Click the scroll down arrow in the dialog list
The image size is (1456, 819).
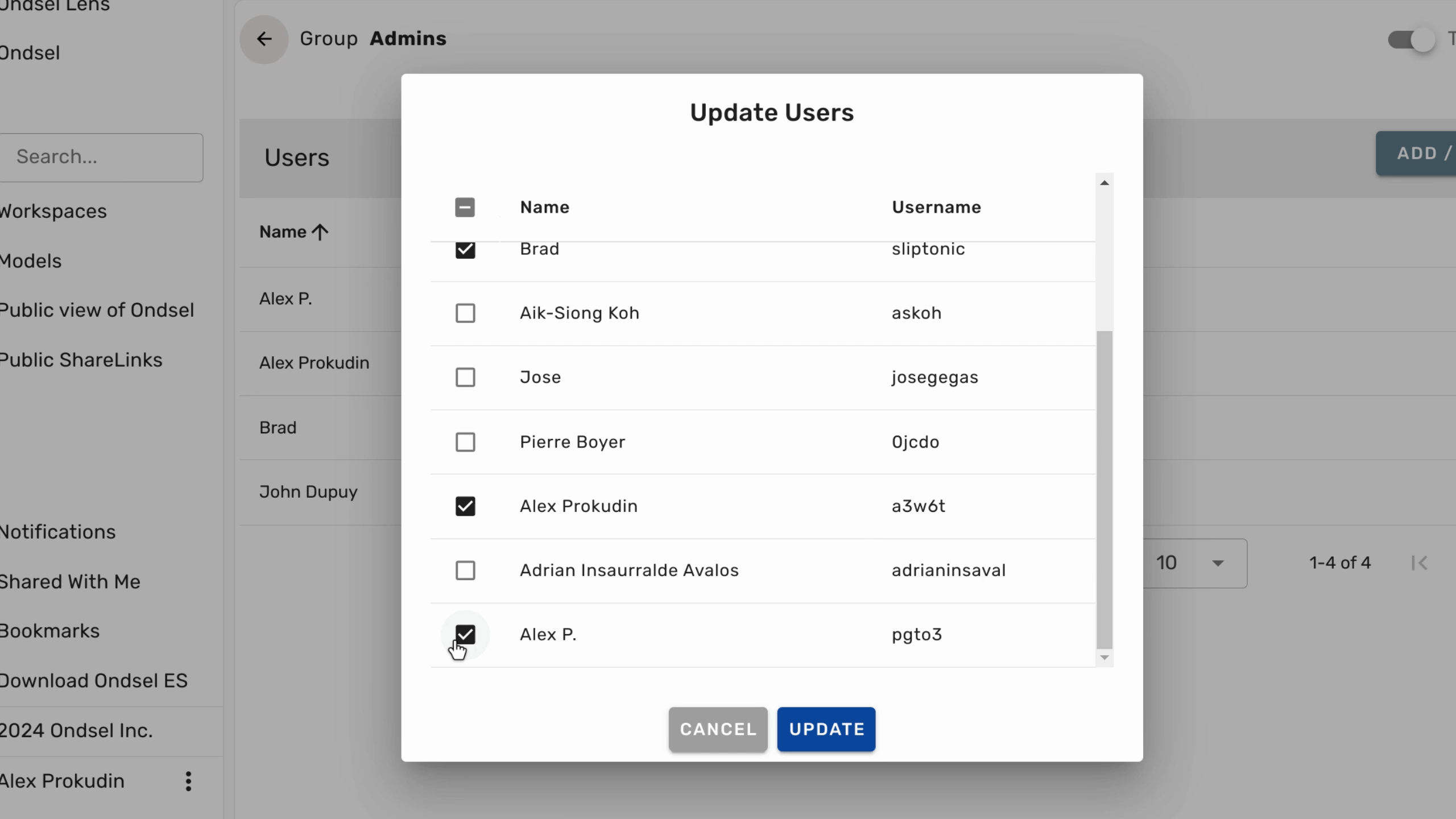point(1105,657)
